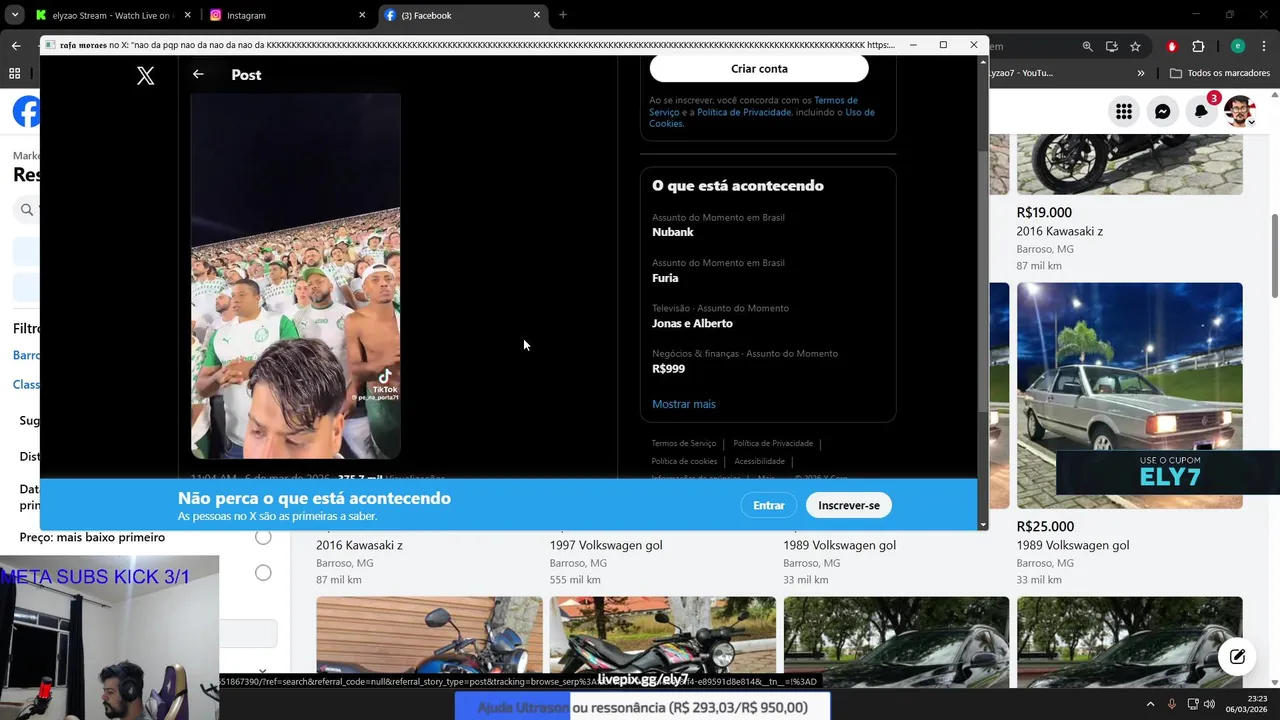Click the Facebook compose pencil floating icon
The width and height of the screenshot is (1280, 720).
1237,657
